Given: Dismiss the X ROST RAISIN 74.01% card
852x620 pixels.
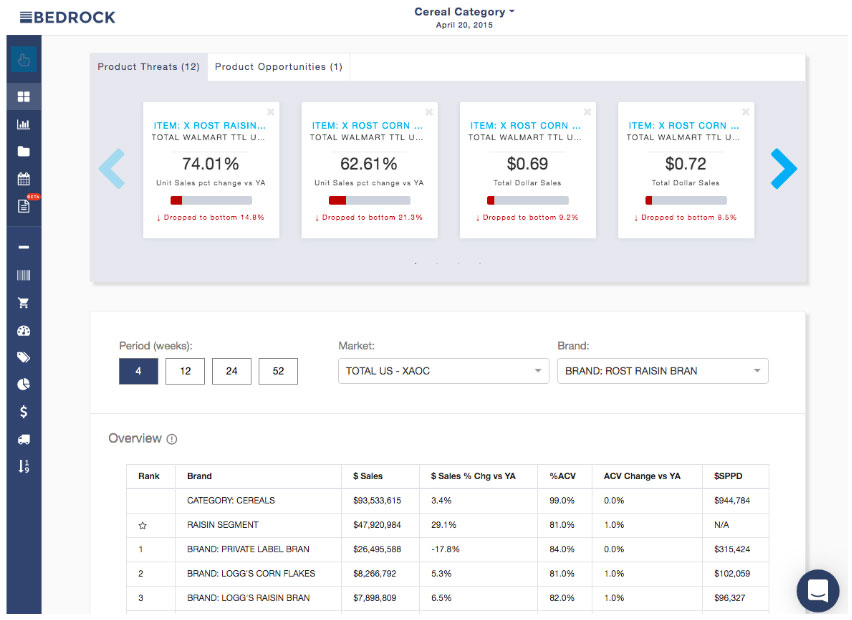Looking at the screenshot, I should pos(271,112).
